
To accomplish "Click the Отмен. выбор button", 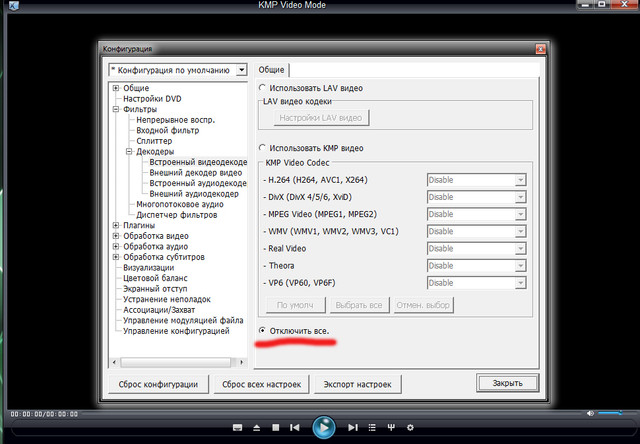I will click(x=423, y=305).
